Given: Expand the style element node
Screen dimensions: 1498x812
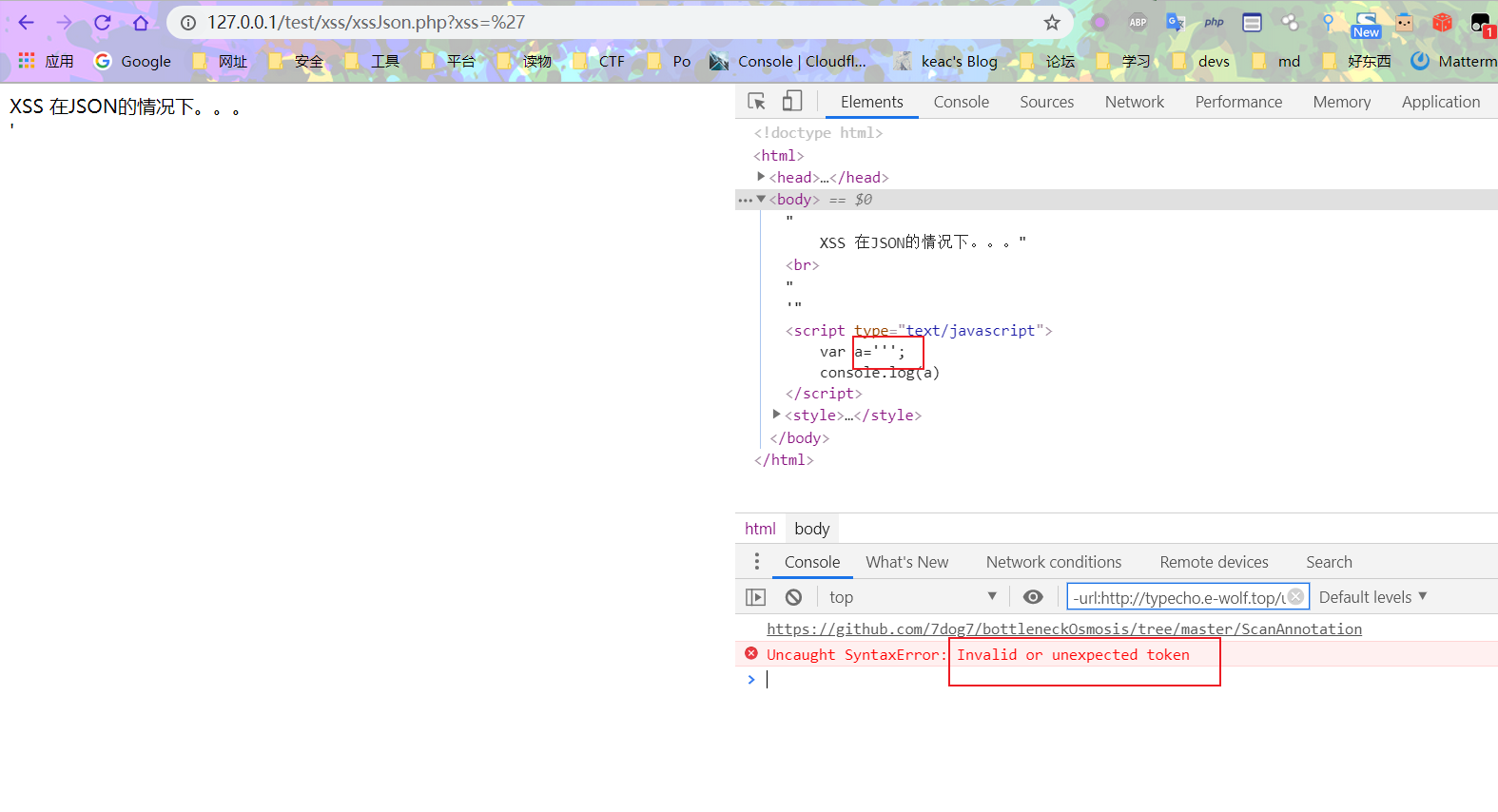Looking at the screenshot, I should (777, 415).
